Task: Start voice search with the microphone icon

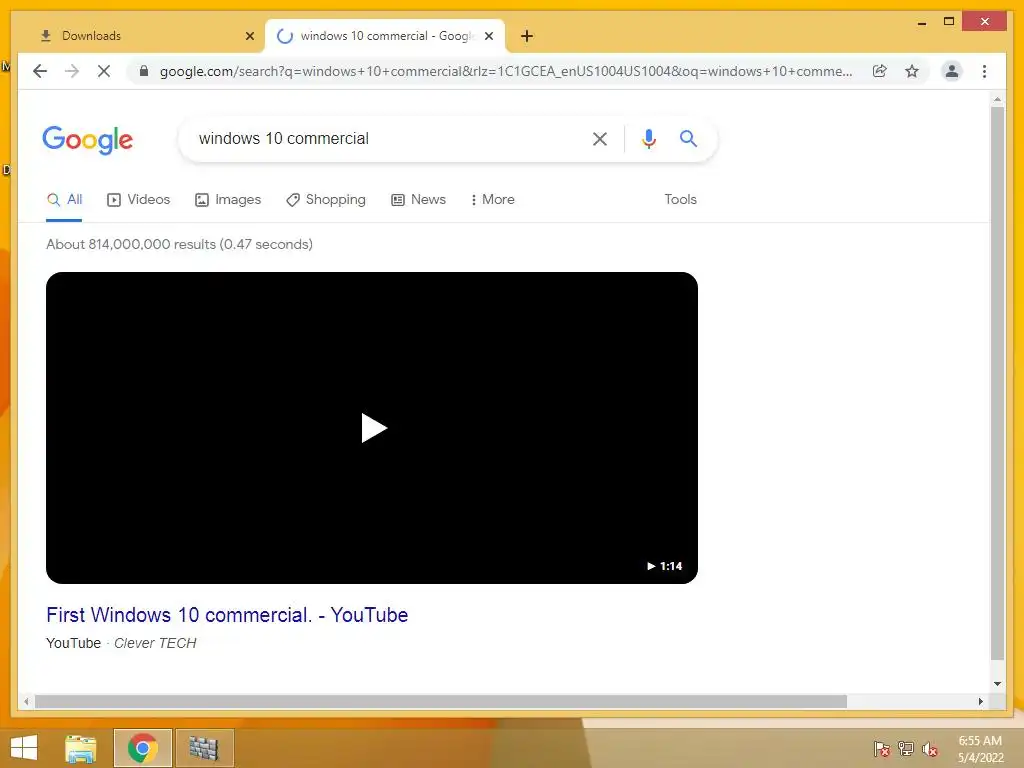Action: click(x=648, y=138)
